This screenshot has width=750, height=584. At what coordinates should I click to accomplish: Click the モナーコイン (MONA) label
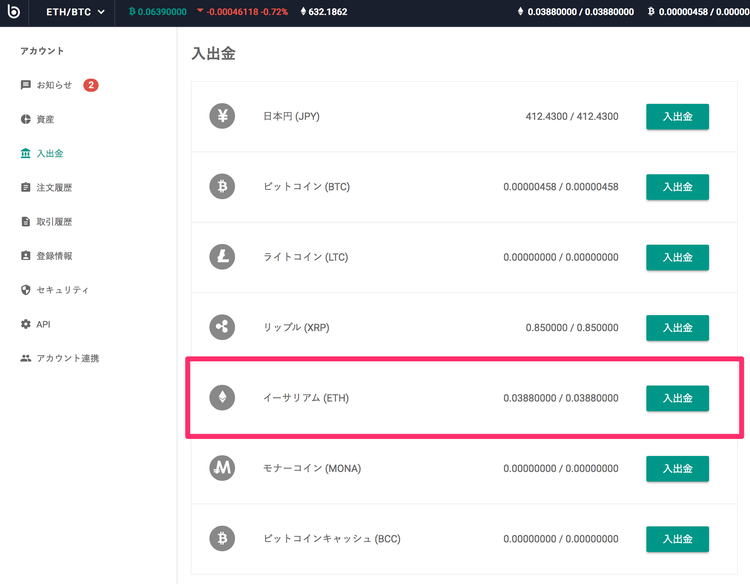tap(312, 468)
